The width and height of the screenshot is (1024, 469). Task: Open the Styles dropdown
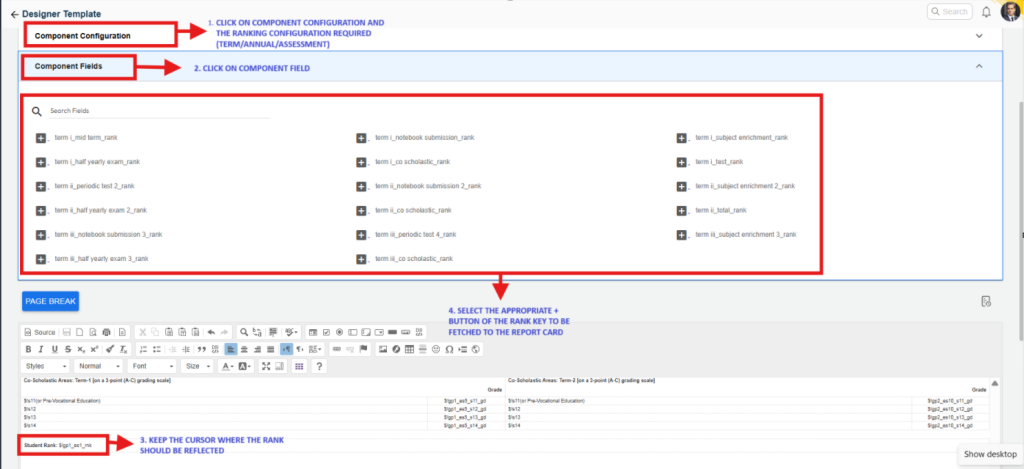[47, 367]
